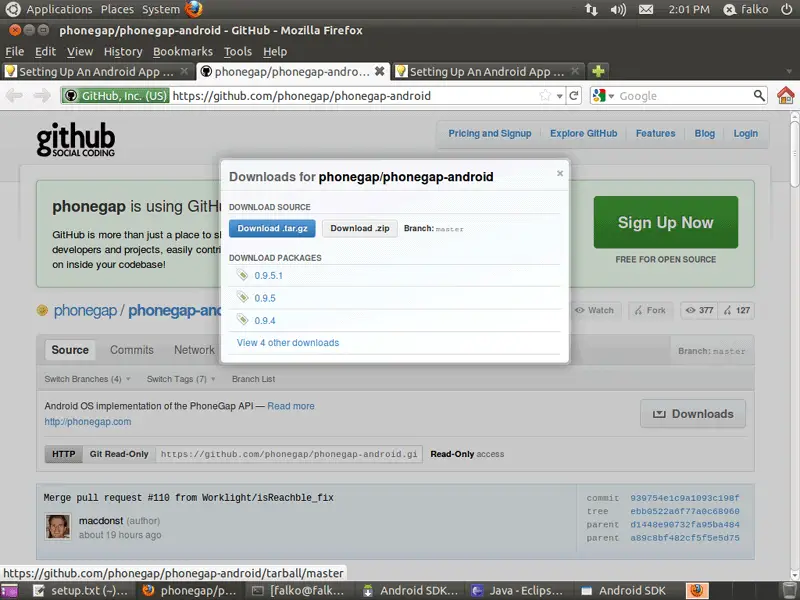Select the Git Read-Only clone option
Screen dimensions: 800x600
[x=119, y=454]
